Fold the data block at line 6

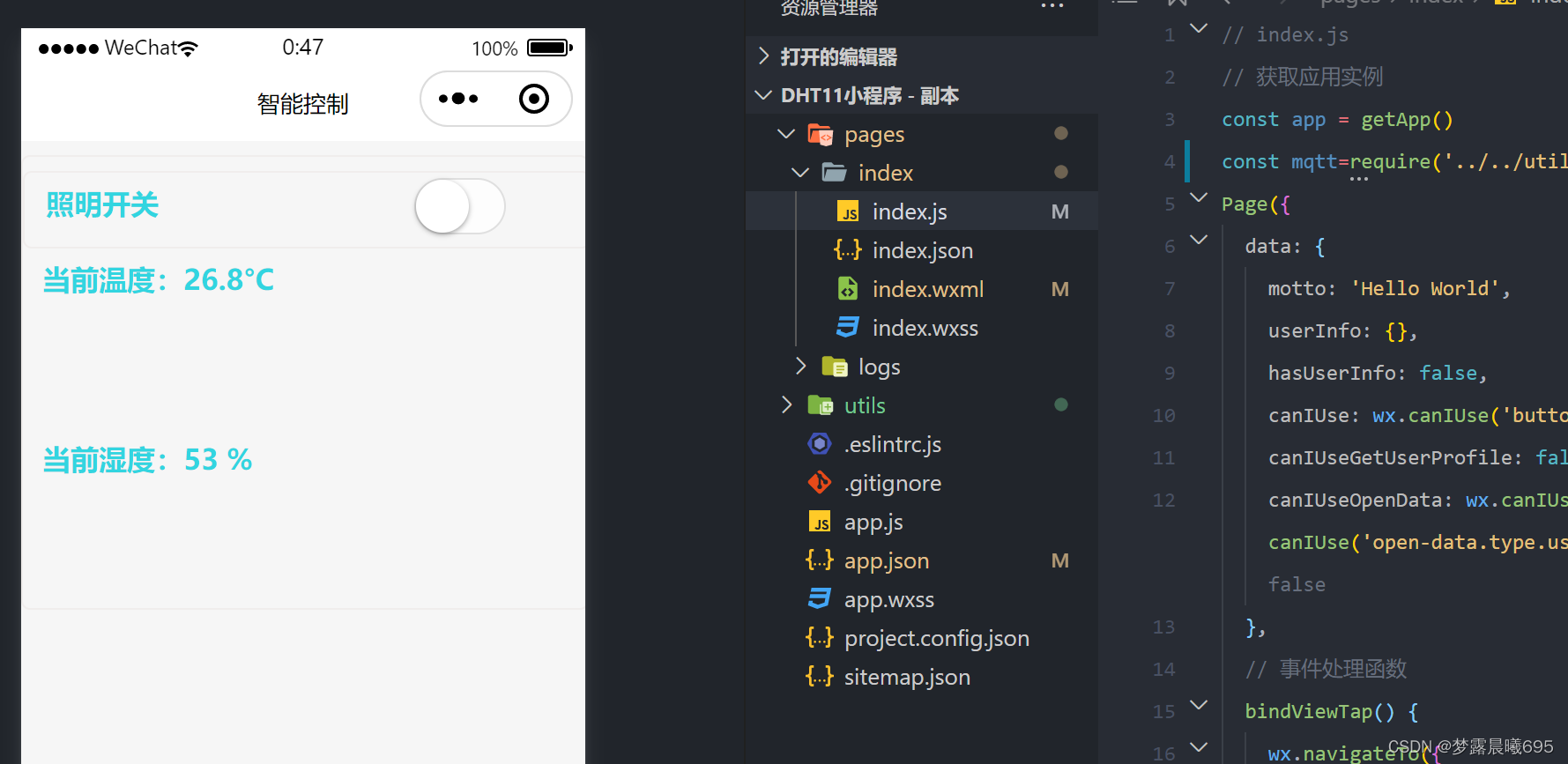[x=1199, y=240]
